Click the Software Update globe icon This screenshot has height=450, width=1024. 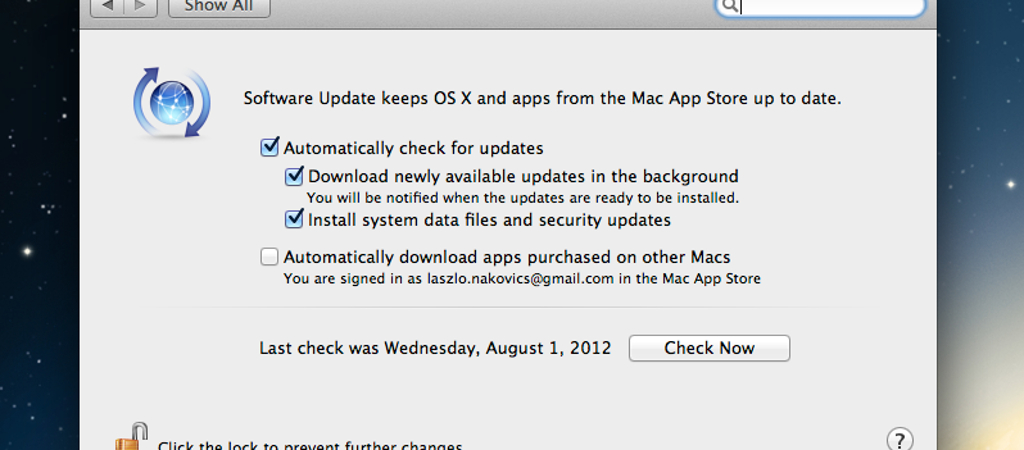click(x=172, y=103)
